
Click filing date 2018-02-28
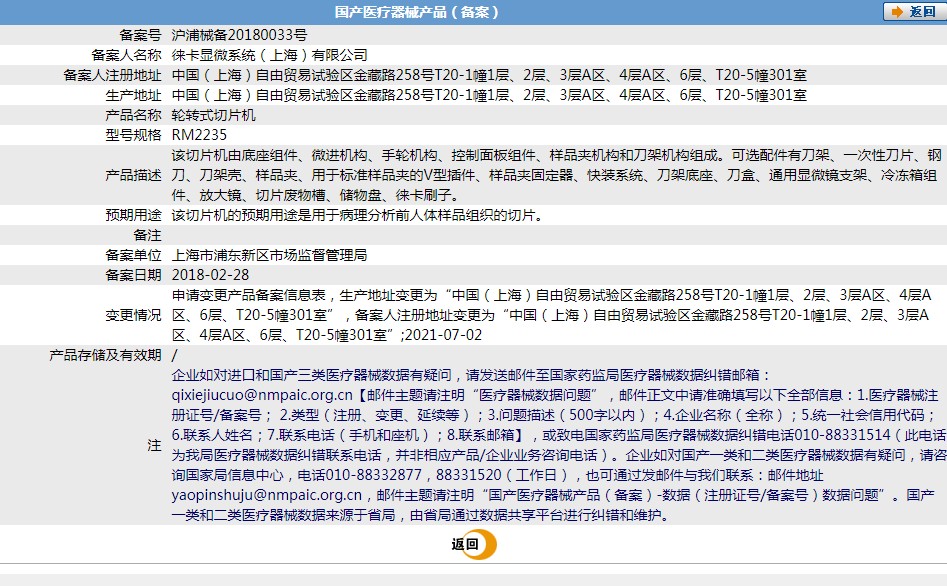(x=210, y=275)
